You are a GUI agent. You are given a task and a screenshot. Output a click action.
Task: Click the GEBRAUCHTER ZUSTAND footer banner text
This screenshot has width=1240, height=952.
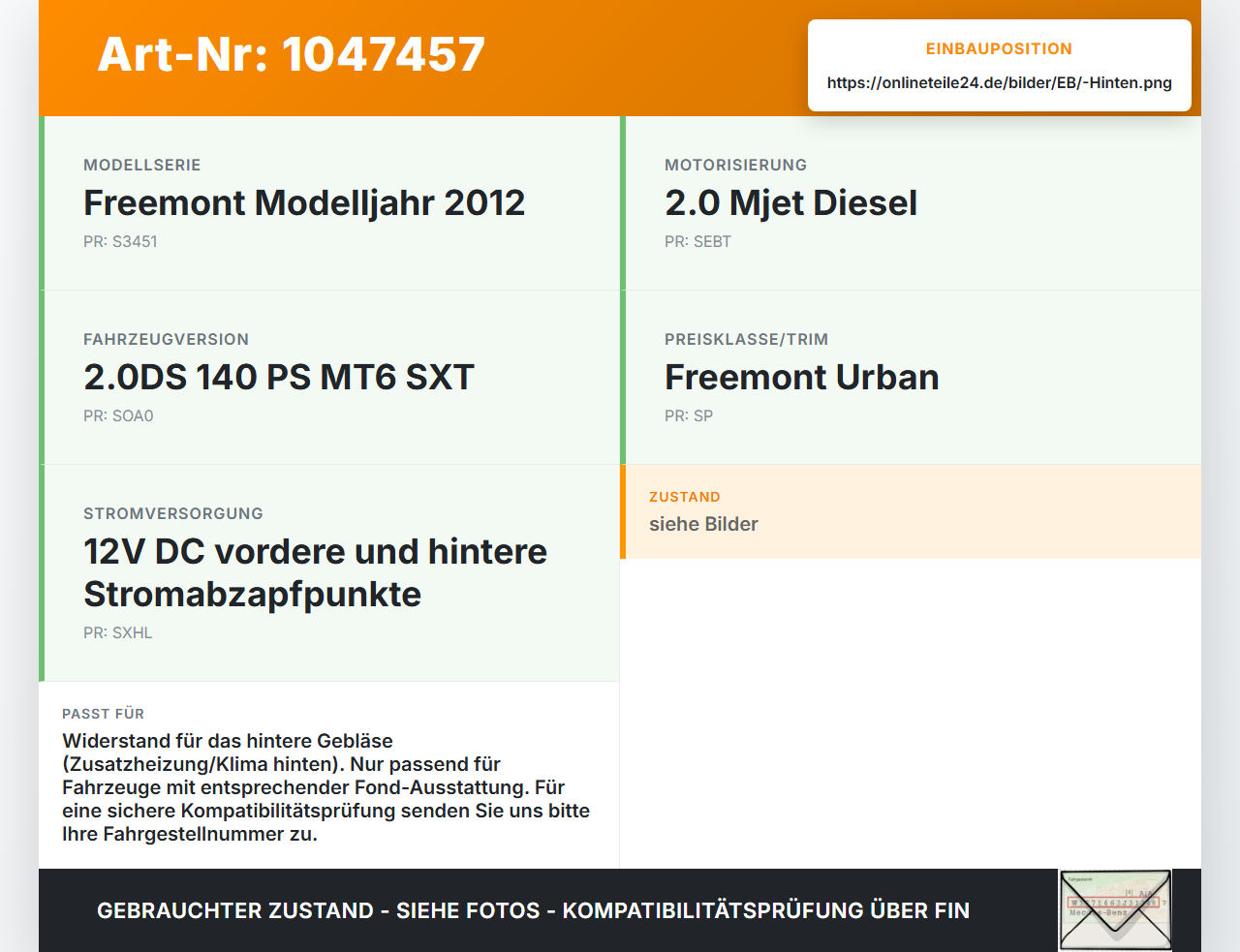[533, 910]
